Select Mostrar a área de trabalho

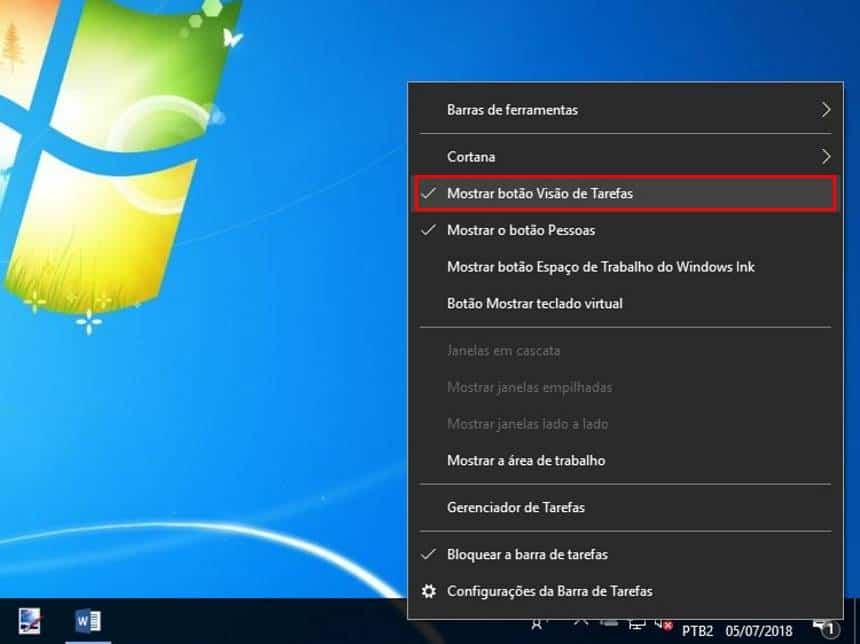click(x=625, y=460)
